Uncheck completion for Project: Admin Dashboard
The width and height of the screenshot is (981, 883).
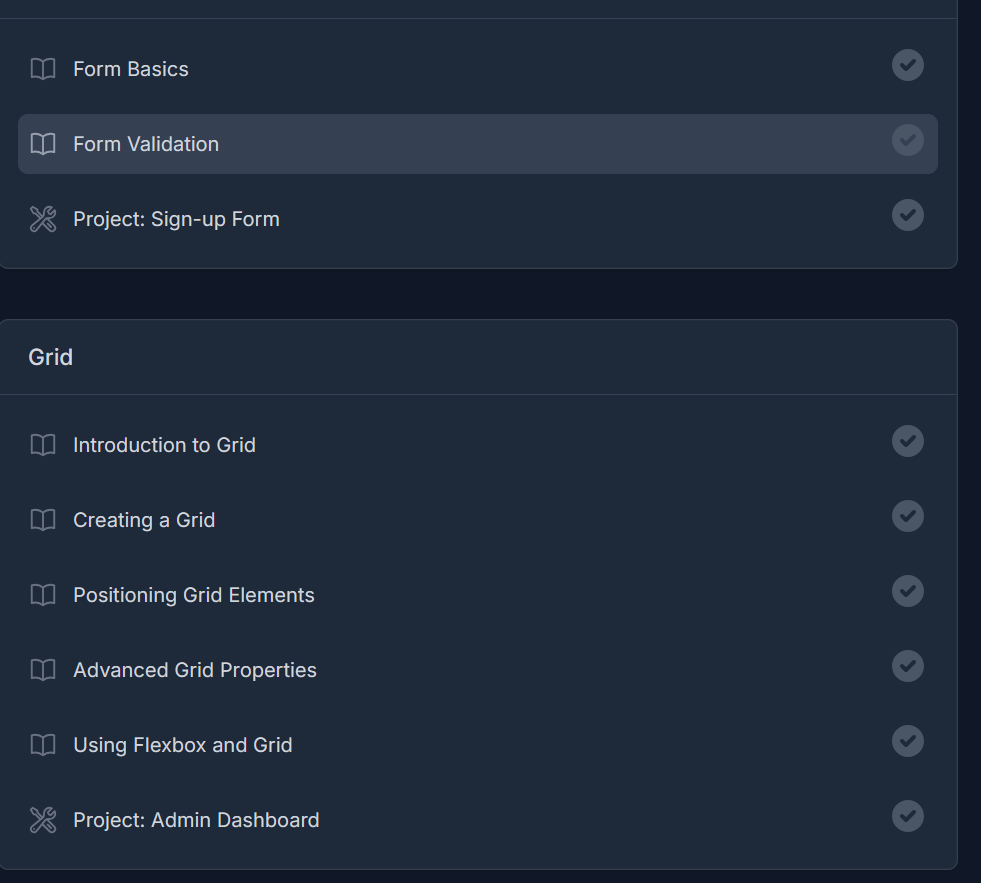click(908, 816)
